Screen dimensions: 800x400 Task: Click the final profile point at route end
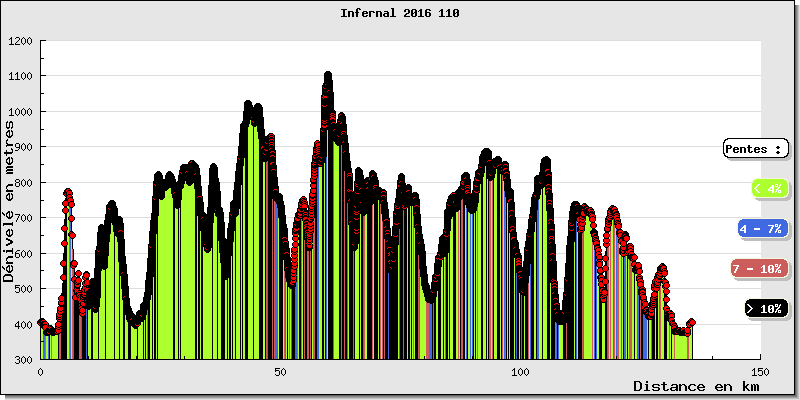[x=691, y=322]
